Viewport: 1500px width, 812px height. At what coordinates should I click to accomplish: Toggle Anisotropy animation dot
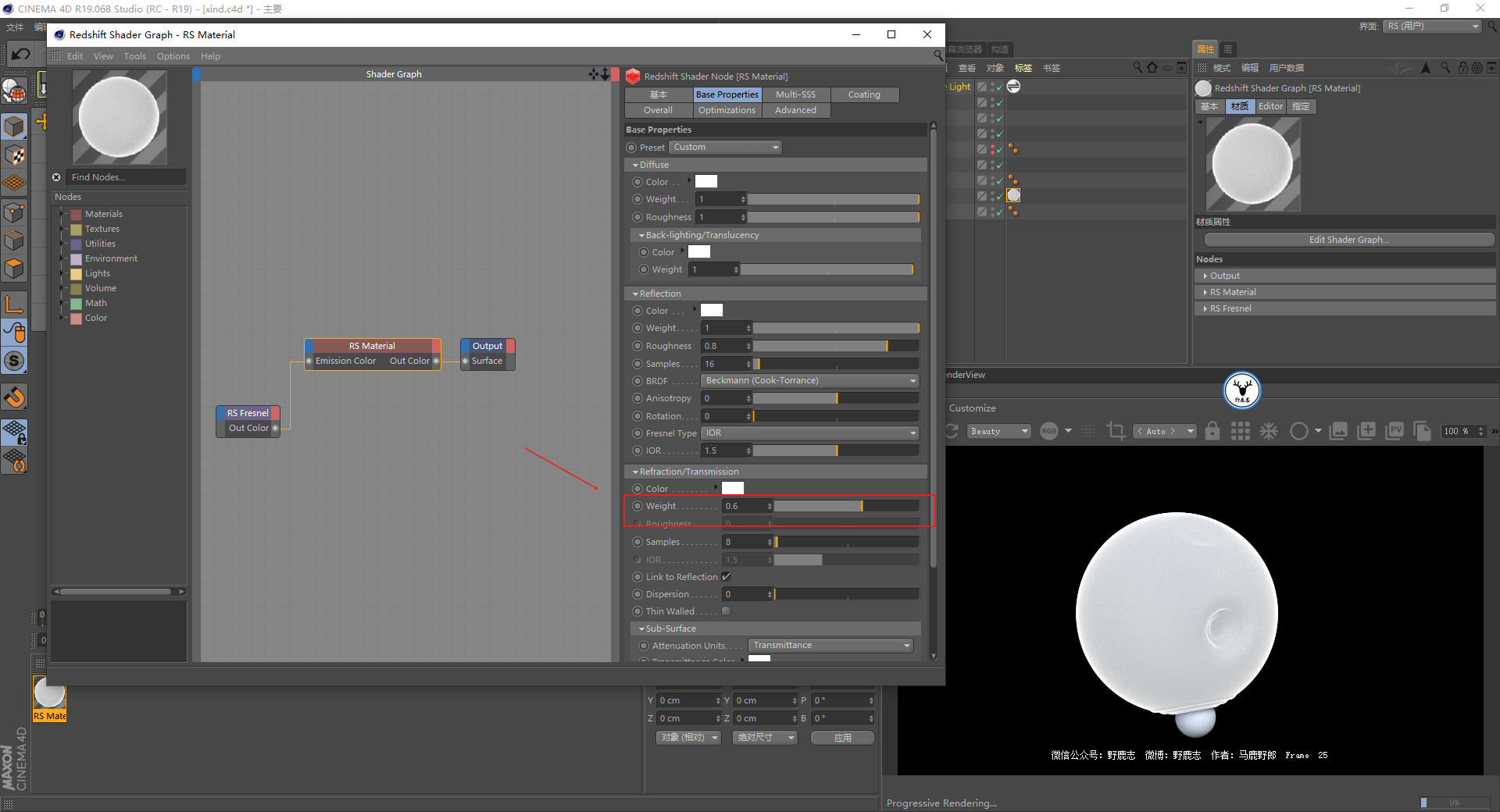(637, 398)
